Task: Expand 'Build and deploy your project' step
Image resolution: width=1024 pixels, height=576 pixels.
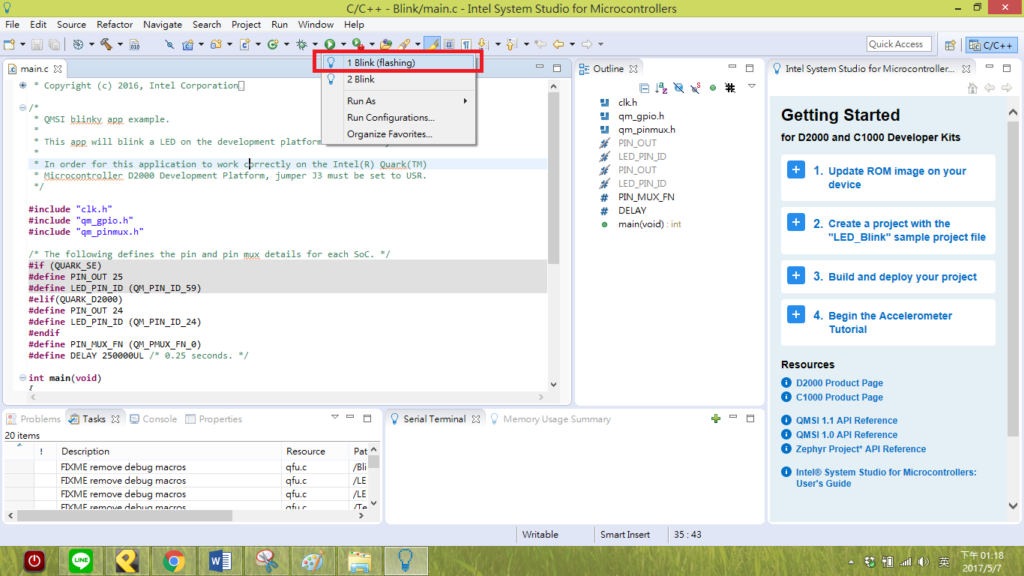Action: click(x=795, y=276)
